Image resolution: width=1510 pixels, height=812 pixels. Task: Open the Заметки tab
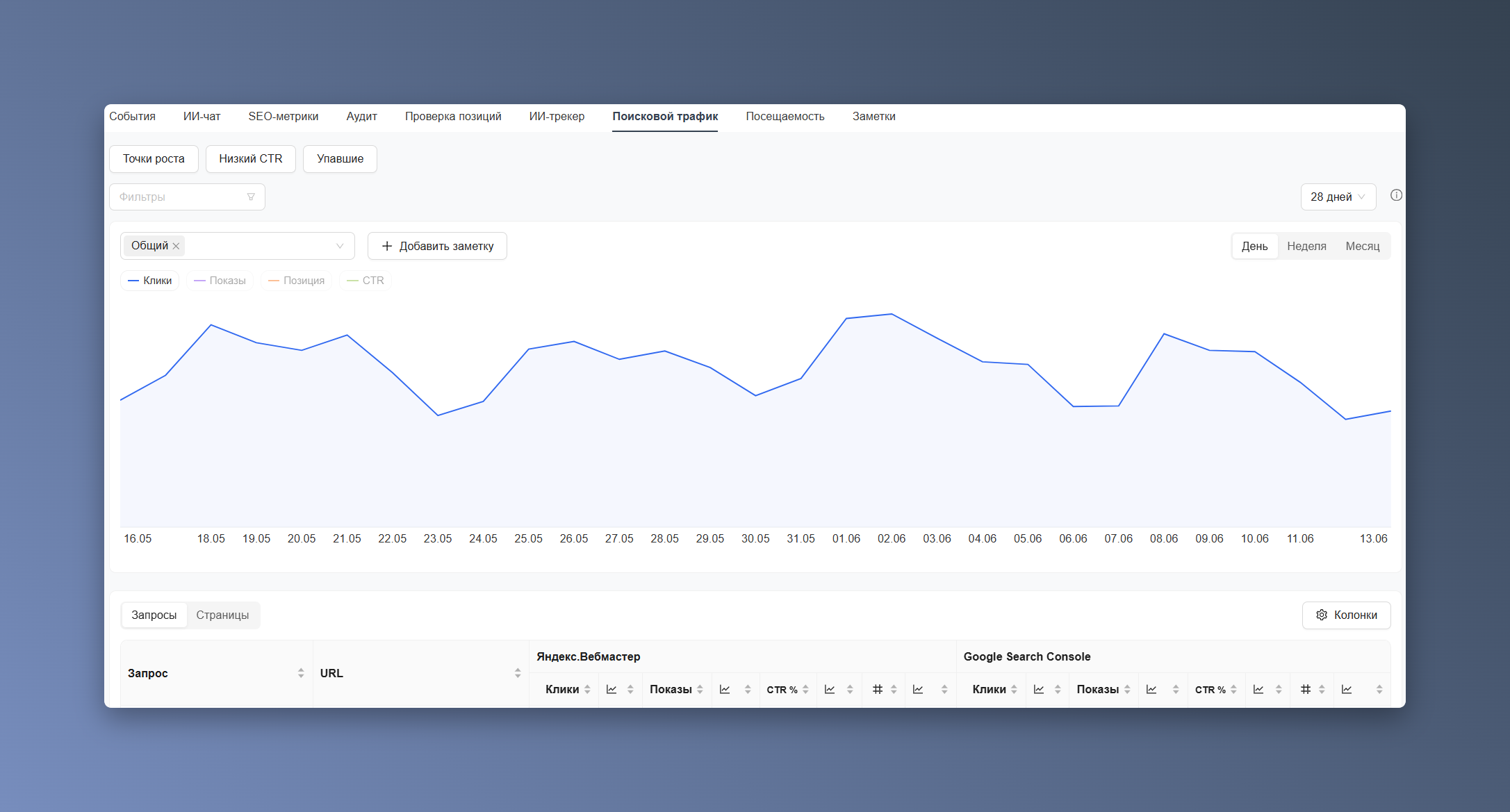[x=873, y=116]
